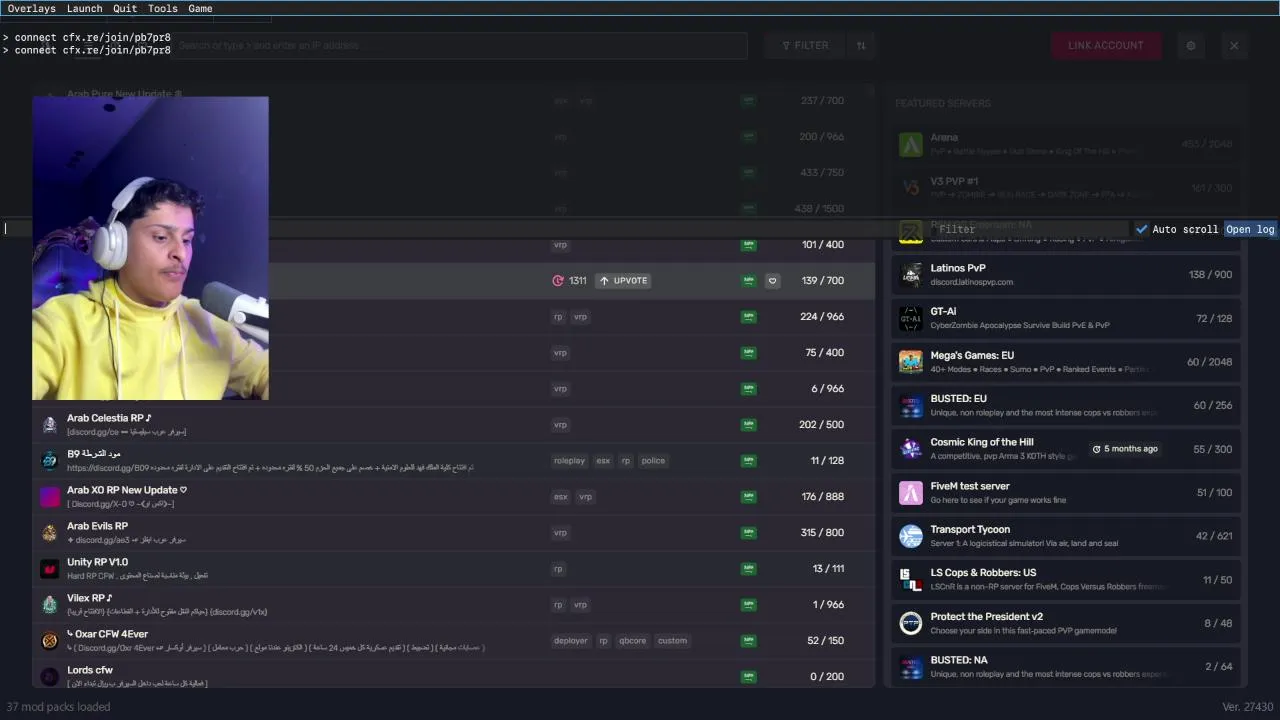Select the Unity RP V1.0 server name
The width and height of the screenshot is (1280, 720).
click(97, 562)
